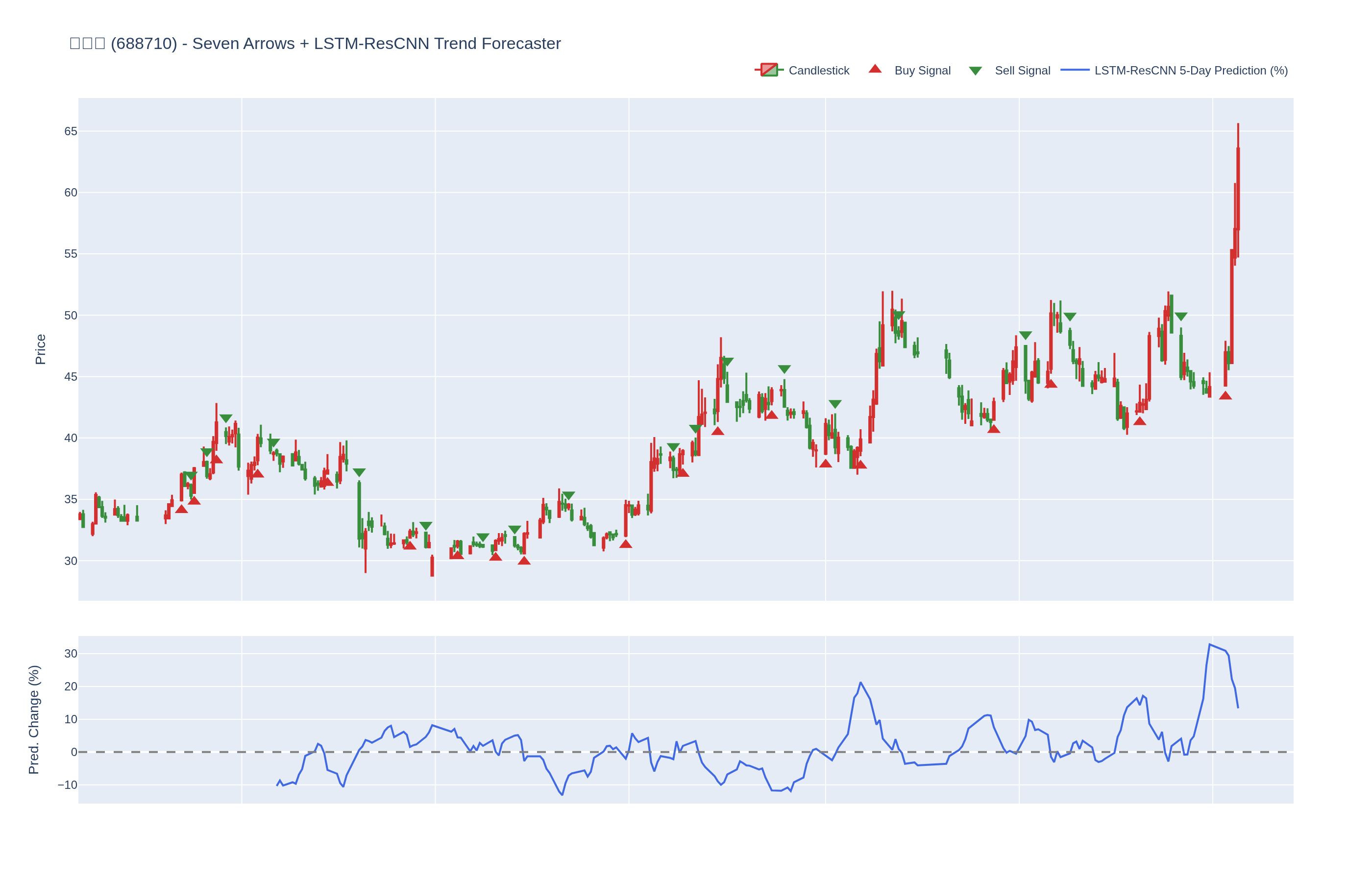This screenshot has width=1372, height=882.
Task: Click the 30 tick on prediction axis
Action: tap(71, 654)
